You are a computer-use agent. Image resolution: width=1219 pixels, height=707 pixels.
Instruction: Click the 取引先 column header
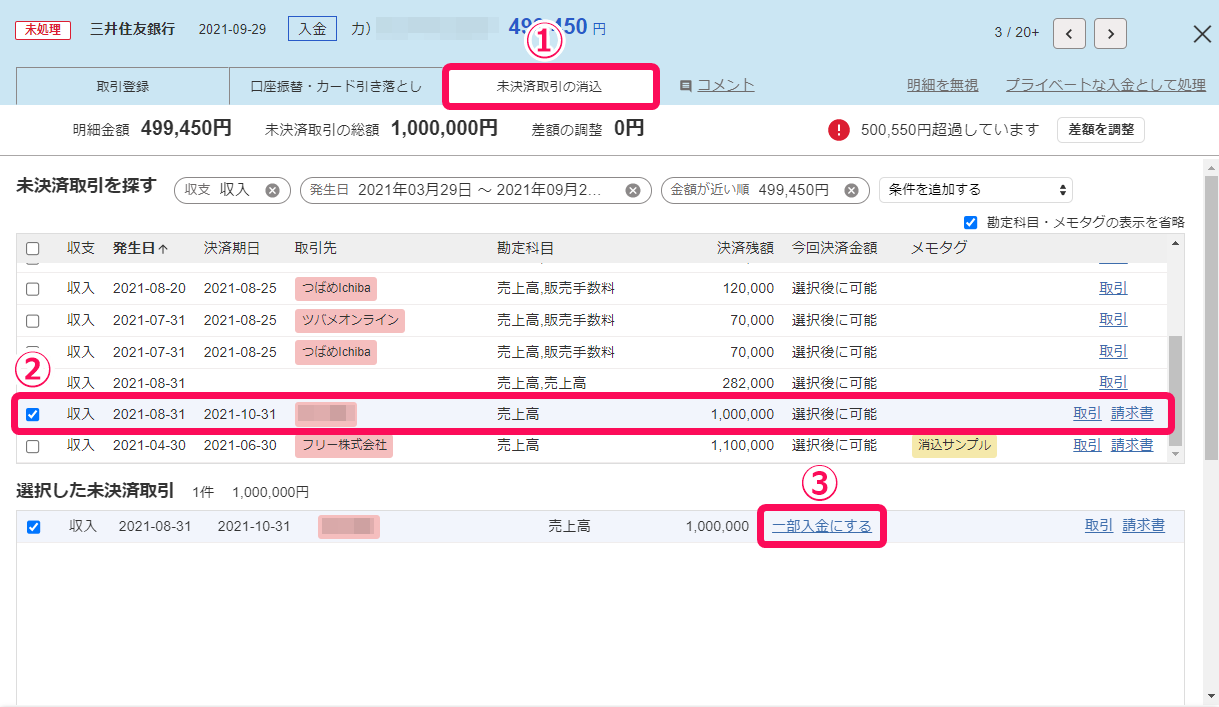pyautogui.click(x=316, y=248)
